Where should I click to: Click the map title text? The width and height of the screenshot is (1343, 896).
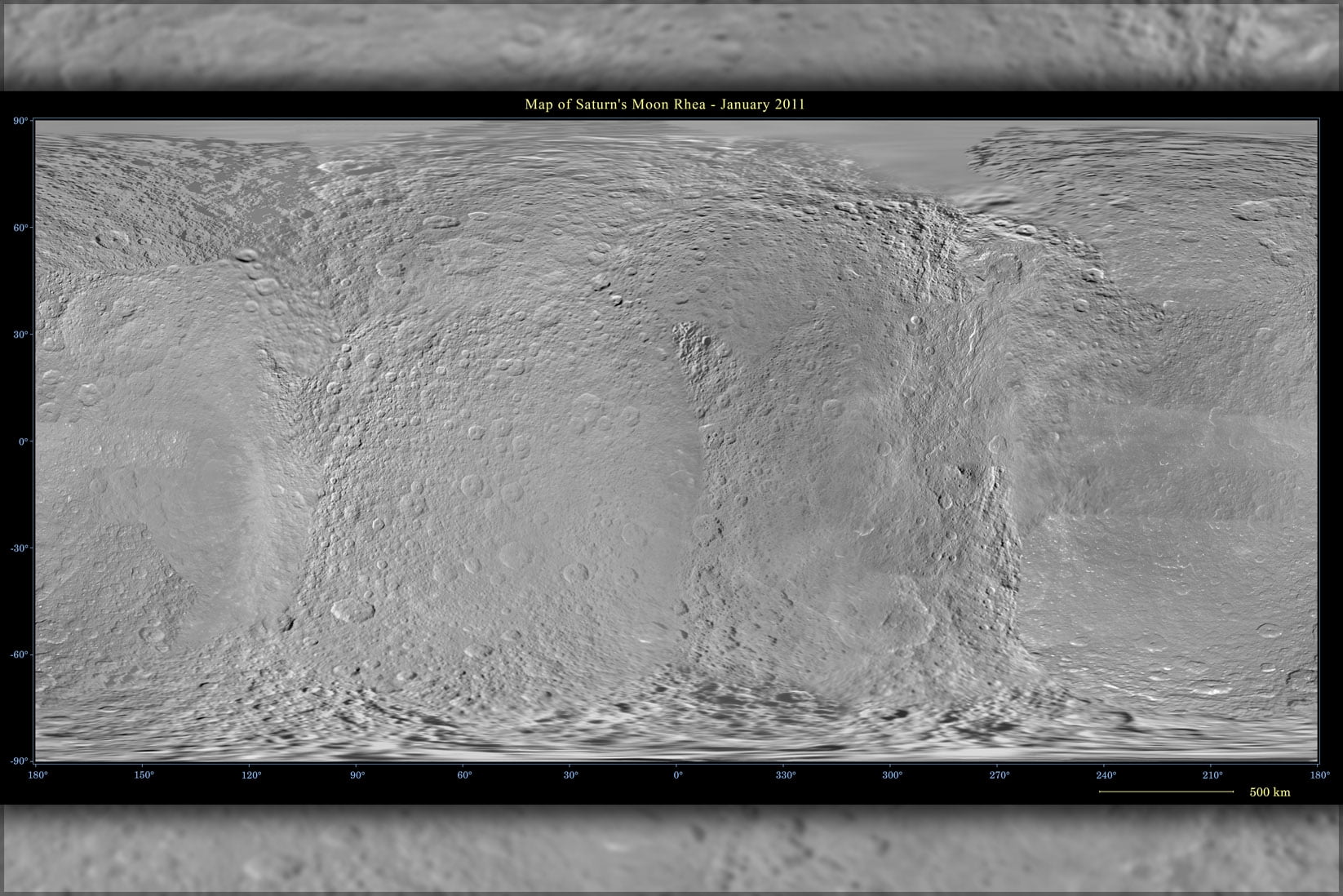[665, 104]
